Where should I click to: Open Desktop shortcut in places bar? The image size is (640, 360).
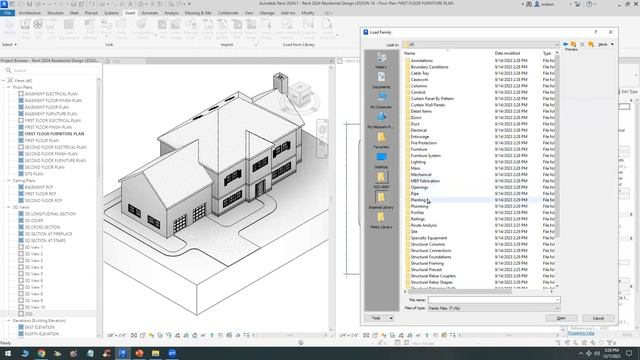(381, 160)
